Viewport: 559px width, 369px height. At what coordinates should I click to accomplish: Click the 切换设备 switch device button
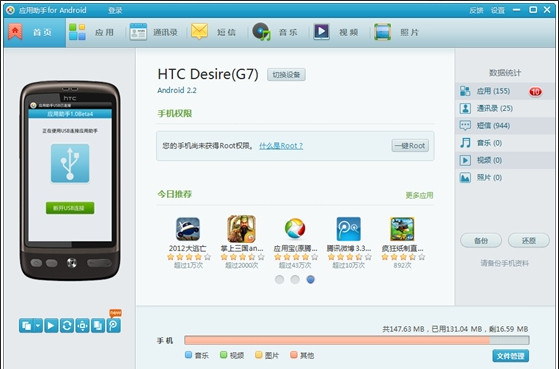[286, 75]
